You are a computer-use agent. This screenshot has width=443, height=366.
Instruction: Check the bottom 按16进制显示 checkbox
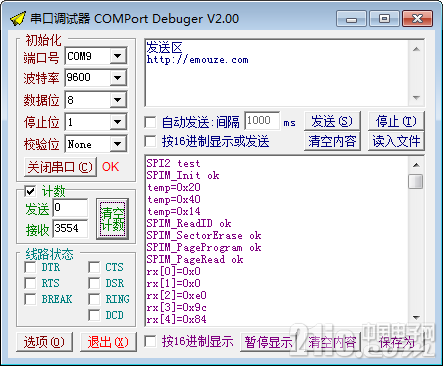(x=150, y=341)
